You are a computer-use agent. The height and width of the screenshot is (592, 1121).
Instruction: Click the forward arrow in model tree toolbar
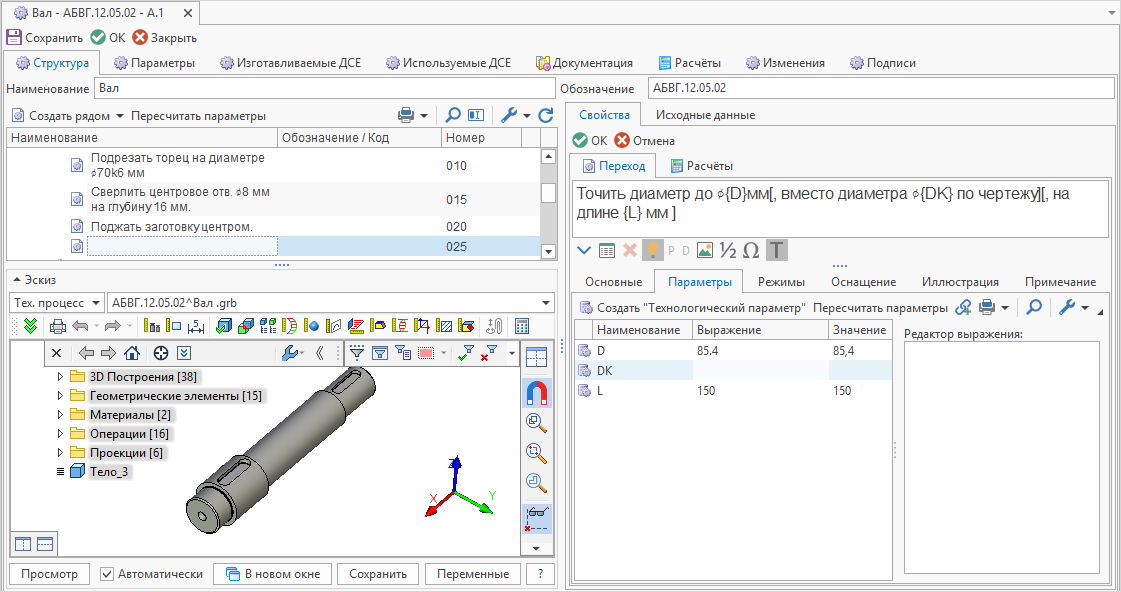click(108, 352)
